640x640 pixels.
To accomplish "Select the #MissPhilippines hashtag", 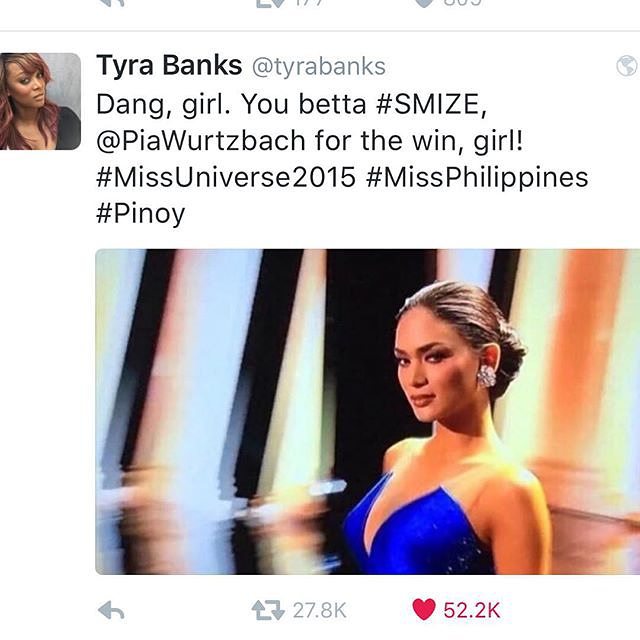I will (x=477, y=178).
